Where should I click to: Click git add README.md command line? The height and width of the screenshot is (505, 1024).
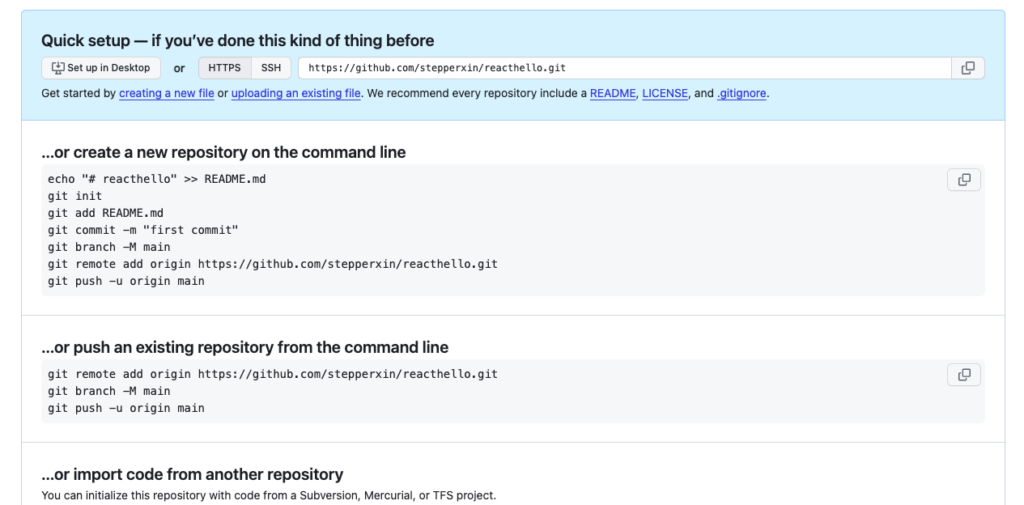pyautogui.click(x=106, y=213)
